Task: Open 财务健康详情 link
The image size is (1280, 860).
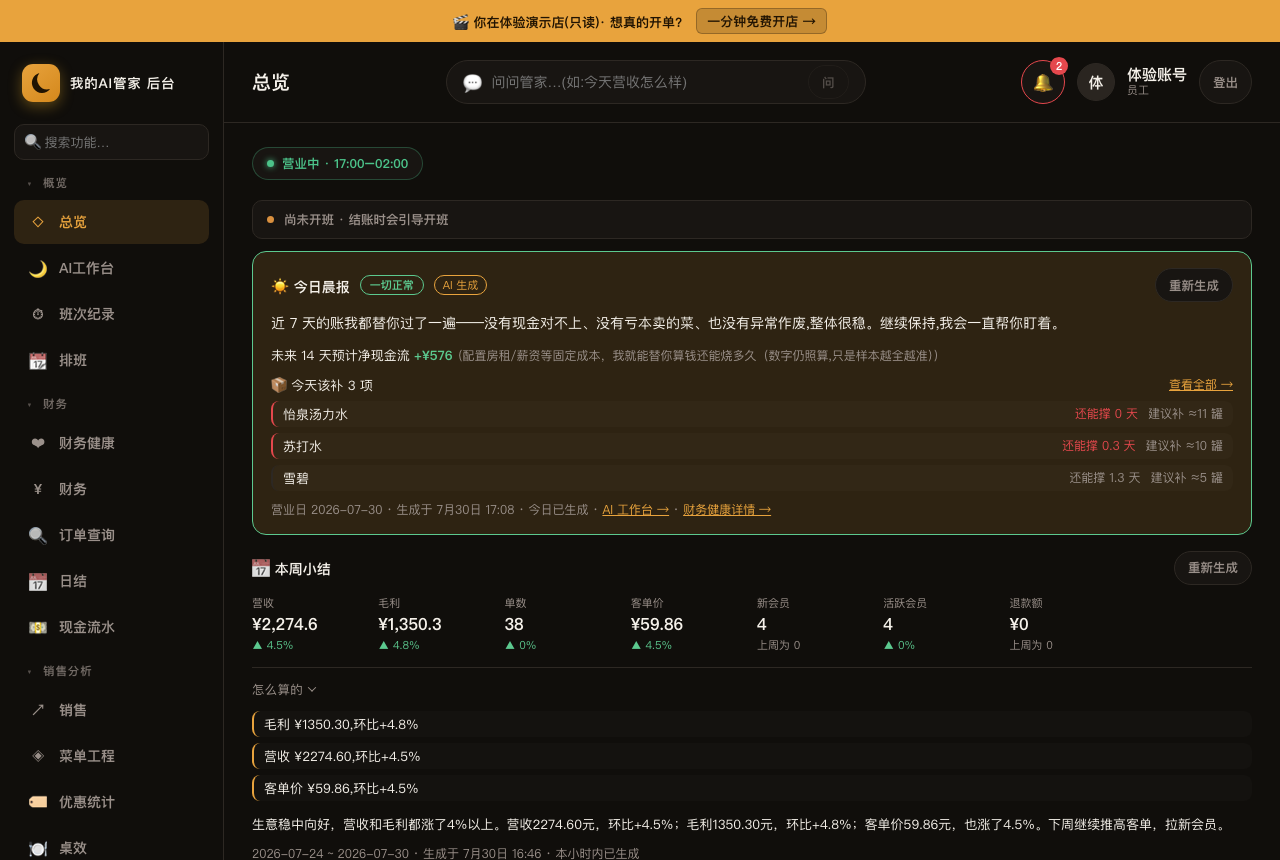Action: click(x=727, y=509)
